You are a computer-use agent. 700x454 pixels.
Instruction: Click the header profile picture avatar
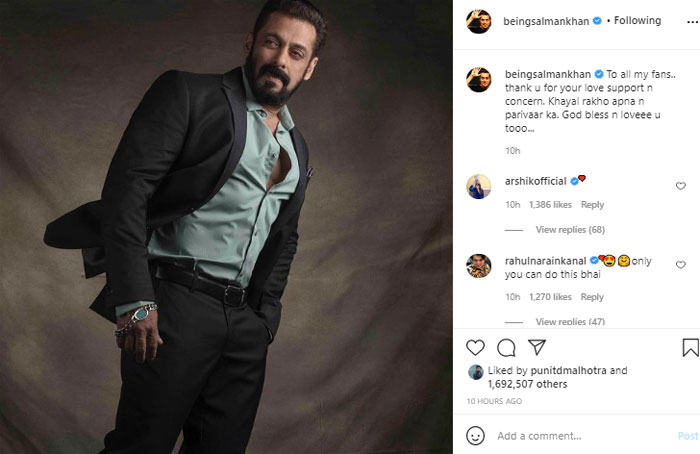(479, 21)
